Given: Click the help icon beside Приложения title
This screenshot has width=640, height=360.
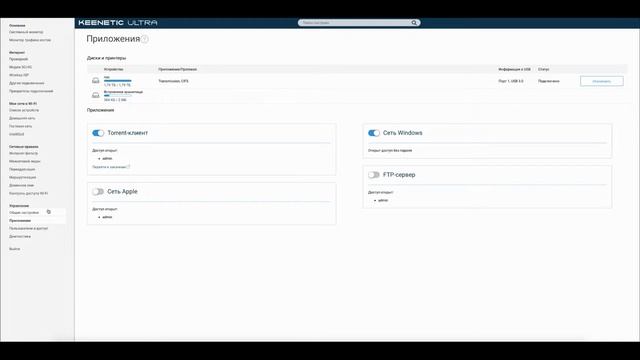Looking at the screenshot, I should [x=144, y=39].
